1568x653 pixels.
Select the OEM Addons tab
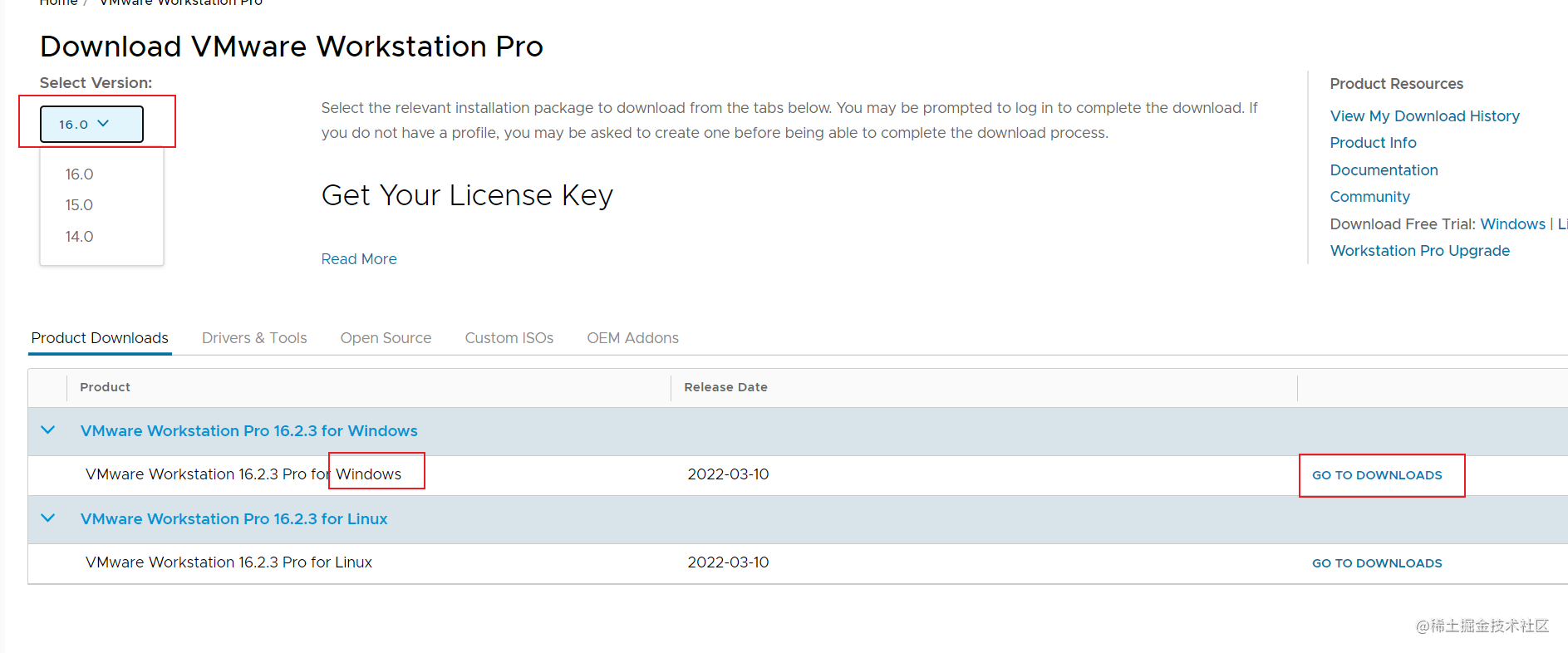click(632, 338)
